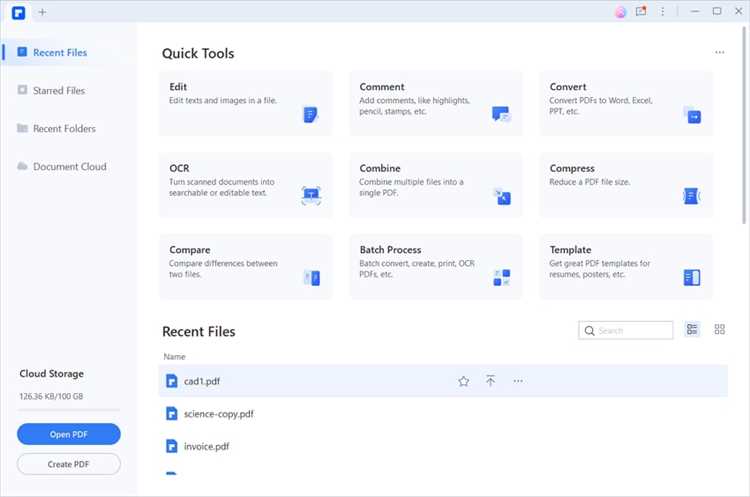Sort by Name column header

174,357
